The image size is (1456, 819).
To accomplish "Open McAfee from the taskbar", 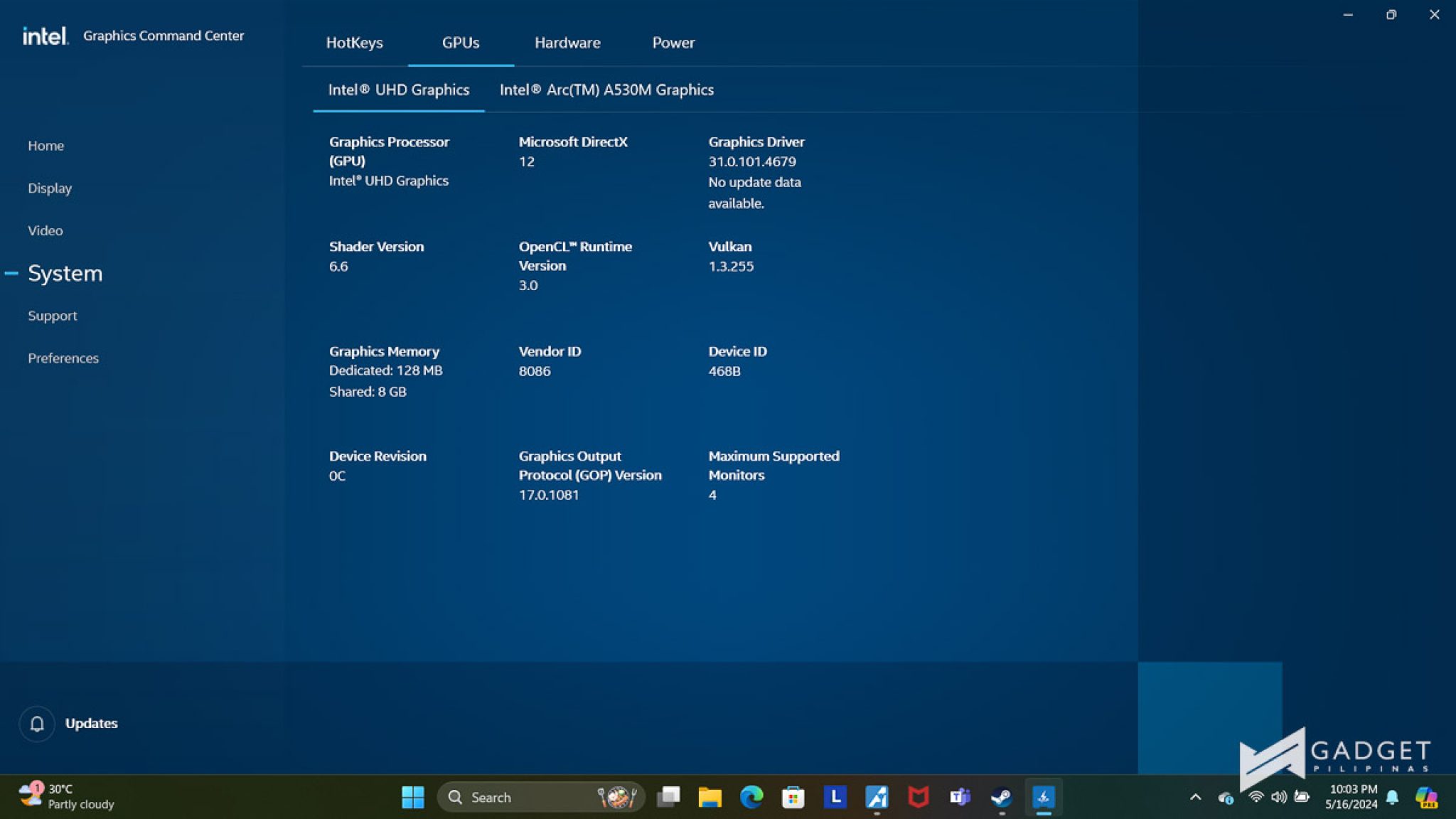I will [x=918, y=797].
